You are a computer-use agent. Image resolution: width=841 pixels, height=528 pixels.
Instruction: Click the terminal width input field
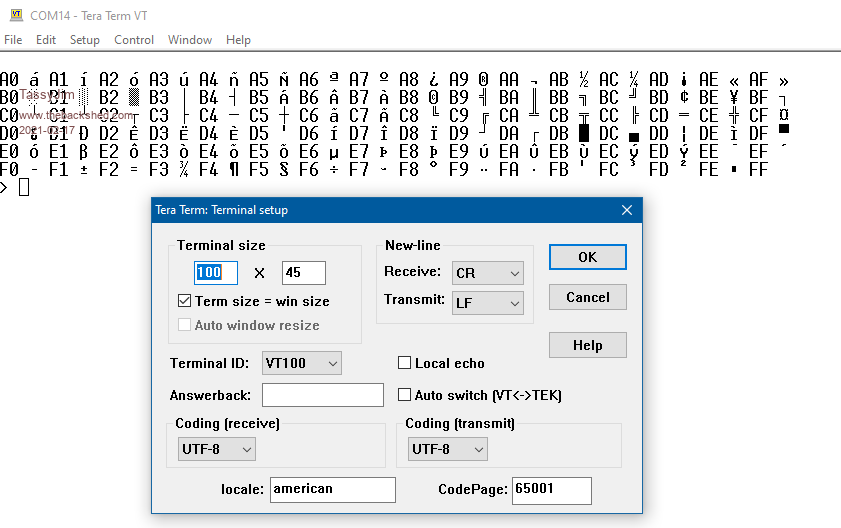click(x=216, y=273)
